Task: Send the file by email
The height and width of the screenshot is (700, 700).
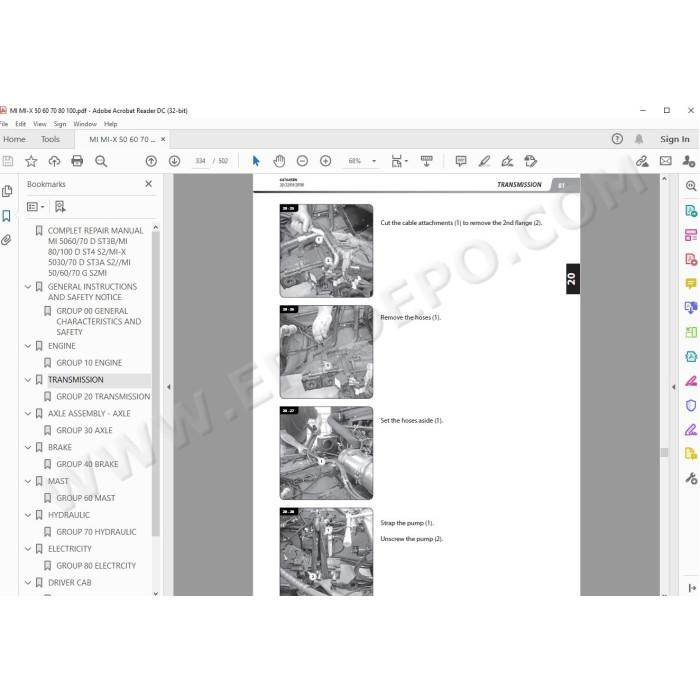Action: [x=666, y=161]
